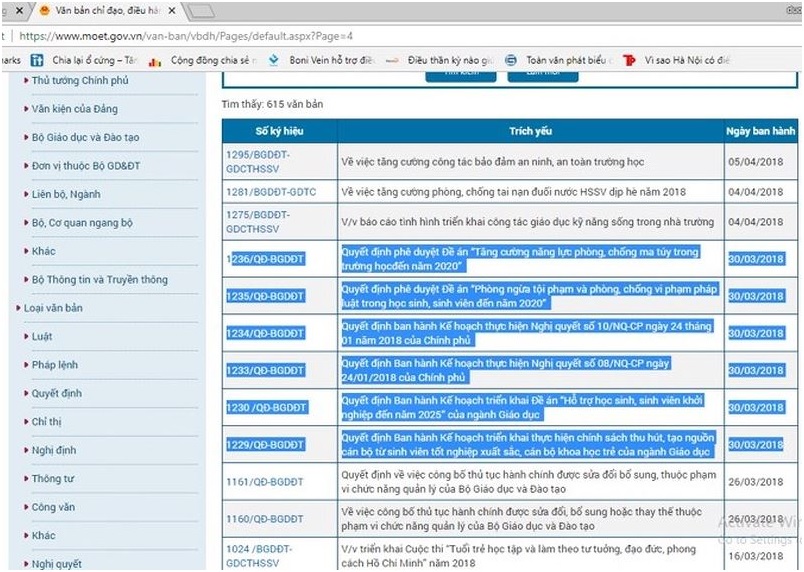The width and height of the screenshot is (804, 572).
Task: Open 'Toàn văn phát biểu' bookmark
Action: pos(559,60)
